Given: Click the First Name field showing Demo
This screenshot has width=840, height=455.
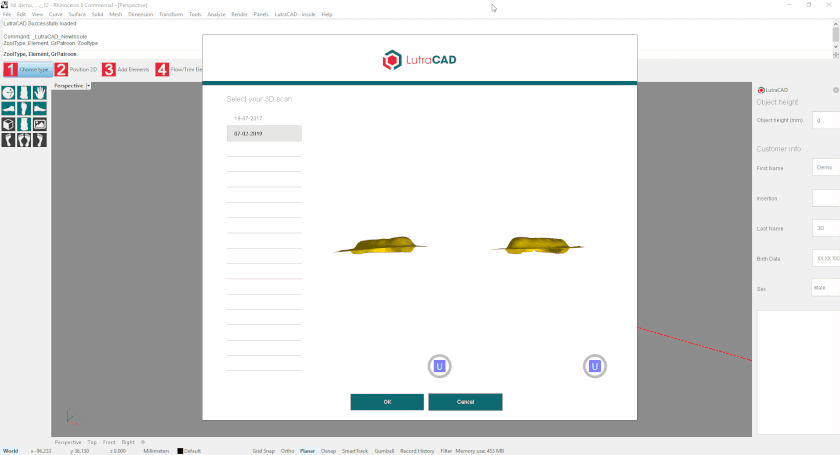Looking at the screenshot, I should pos(826,167).
